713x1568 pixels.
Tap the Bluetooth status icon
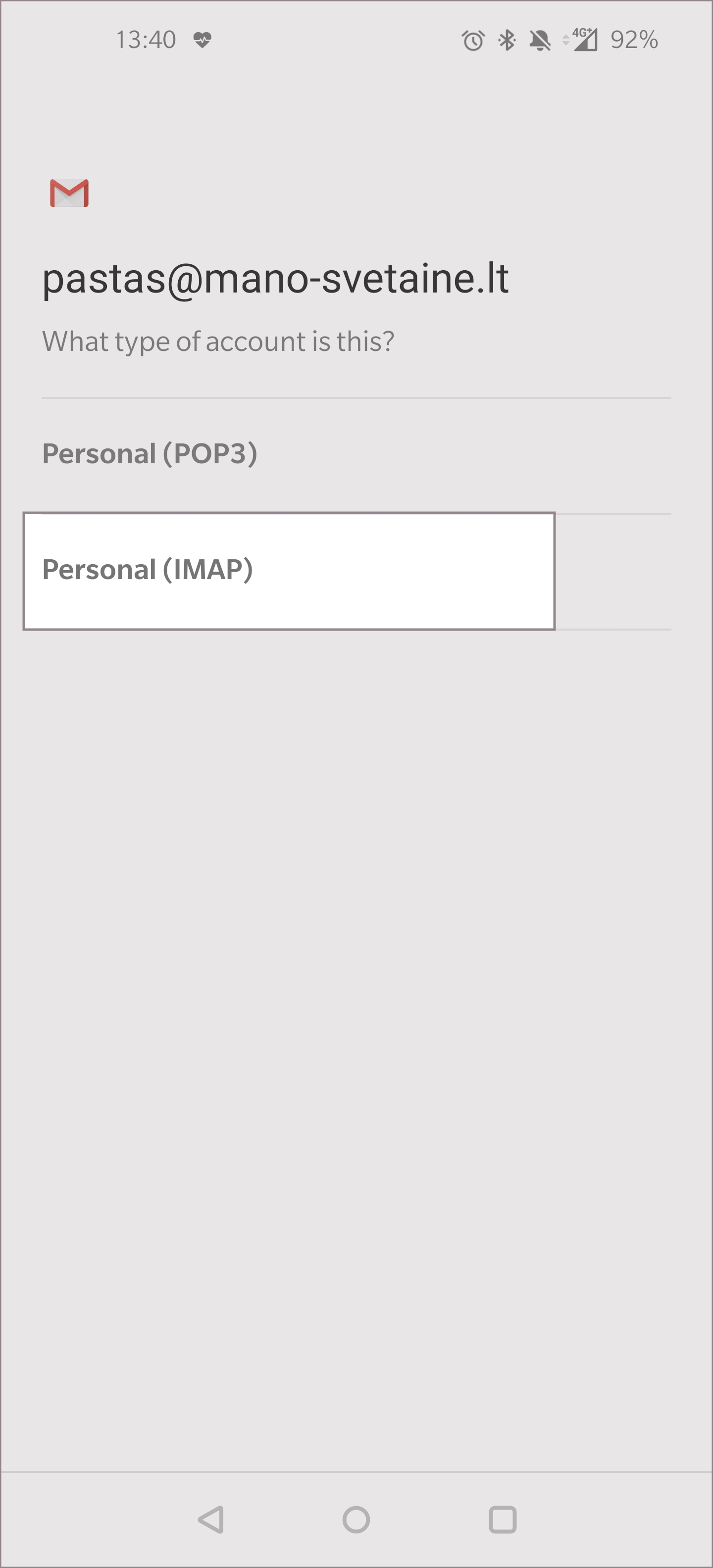point(507,41)
